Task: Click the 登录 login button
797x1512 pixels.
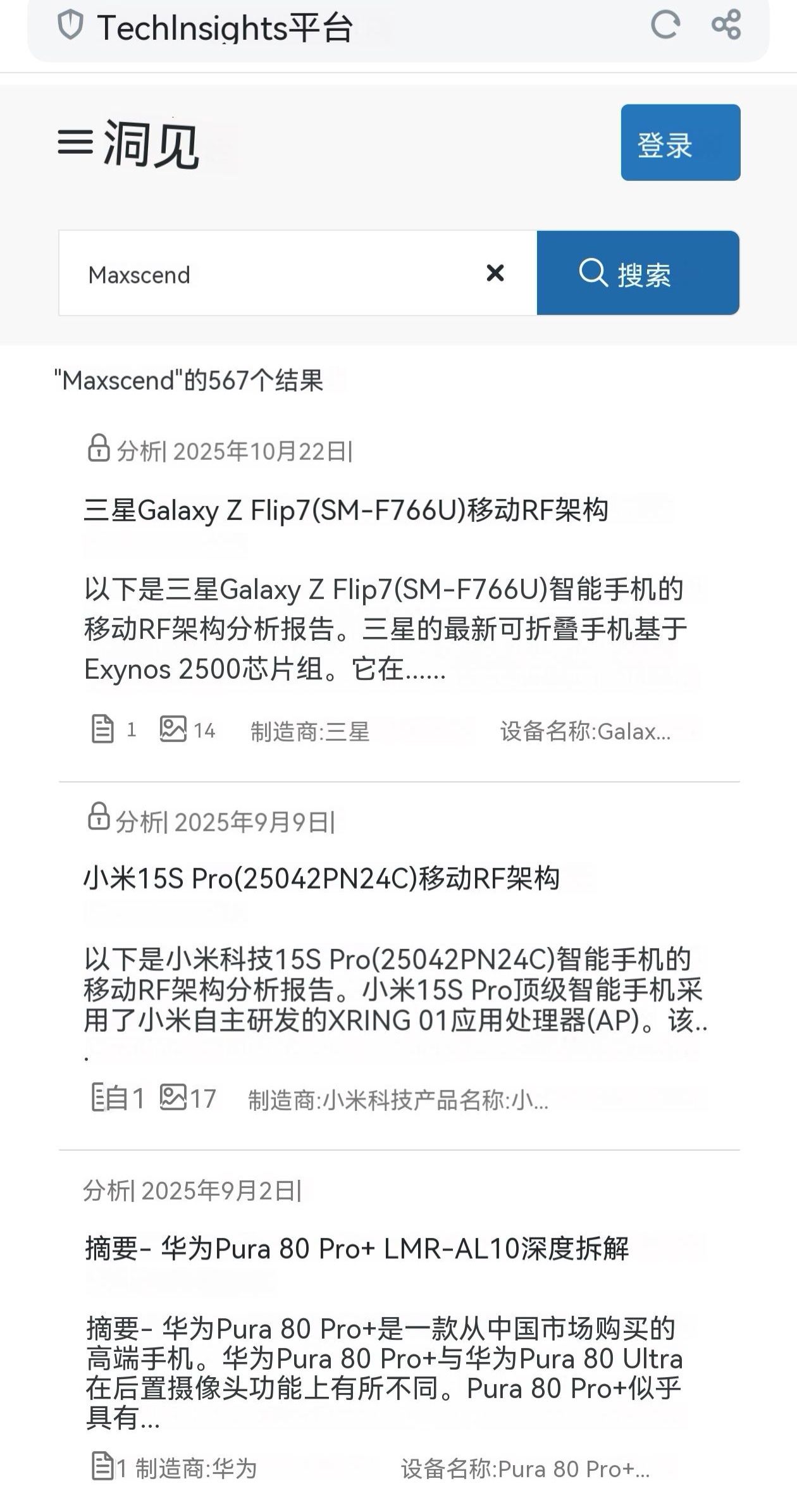Action: pos(681,142)
